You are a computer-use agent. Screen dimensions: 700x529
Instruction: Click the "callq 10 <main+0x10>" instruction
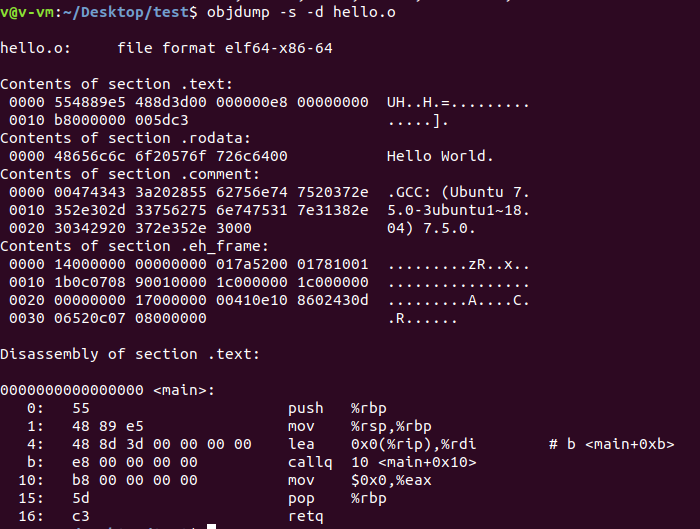[x=382, y=462]
